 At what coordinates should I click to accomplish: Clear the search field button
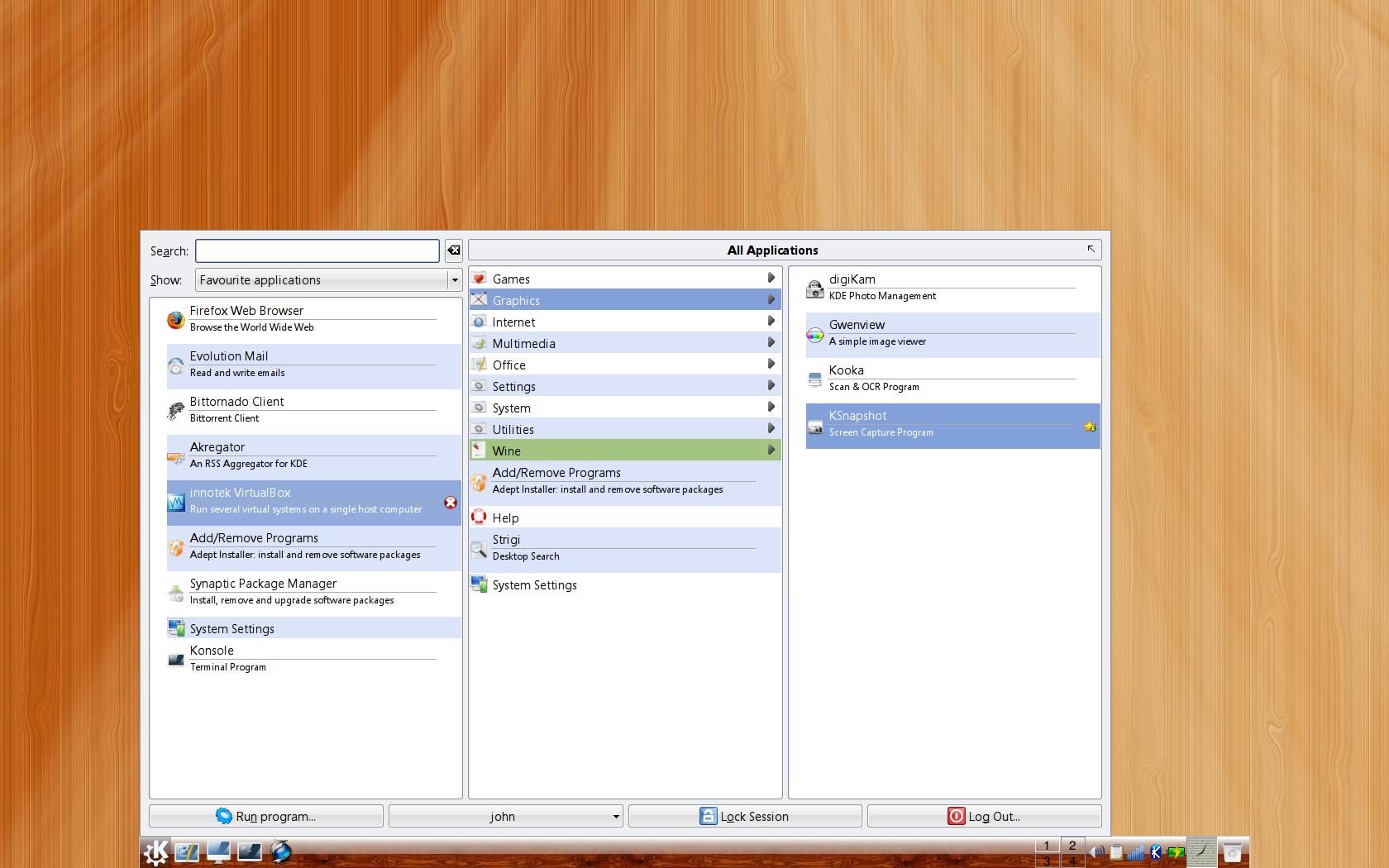453,250
